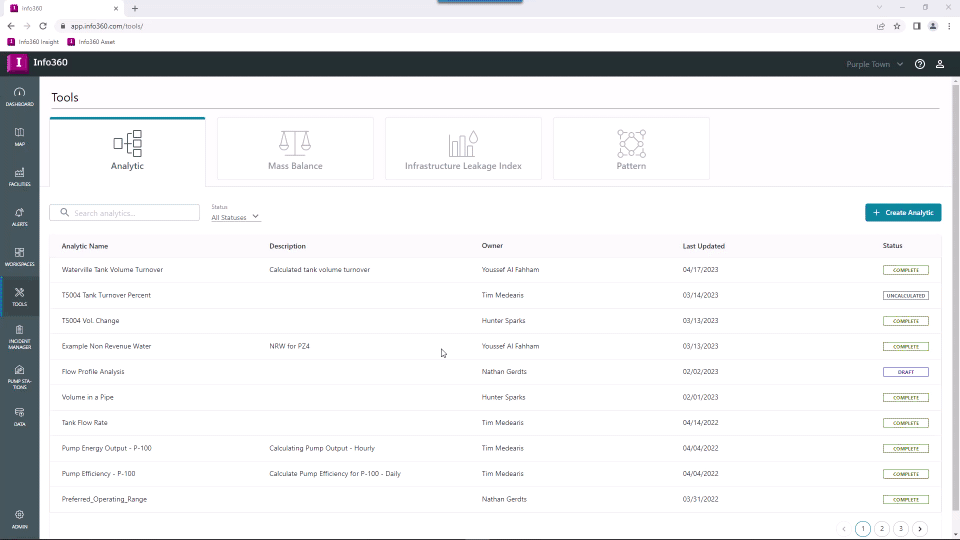Open the Chrome profile avatar icon
The image size is (960, 540).
[x=933, y=26]
